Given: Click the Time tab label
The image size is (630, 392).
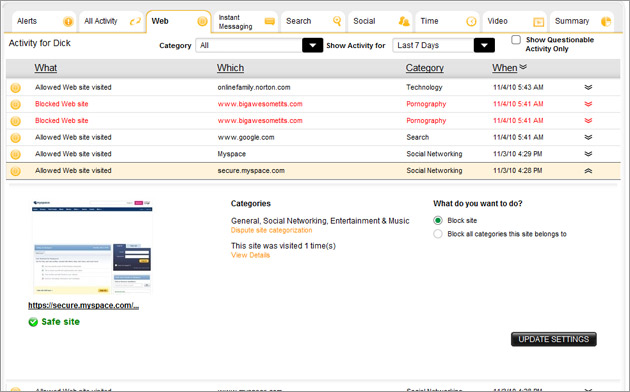Looking at the screenshot, I should coord(429,21).
